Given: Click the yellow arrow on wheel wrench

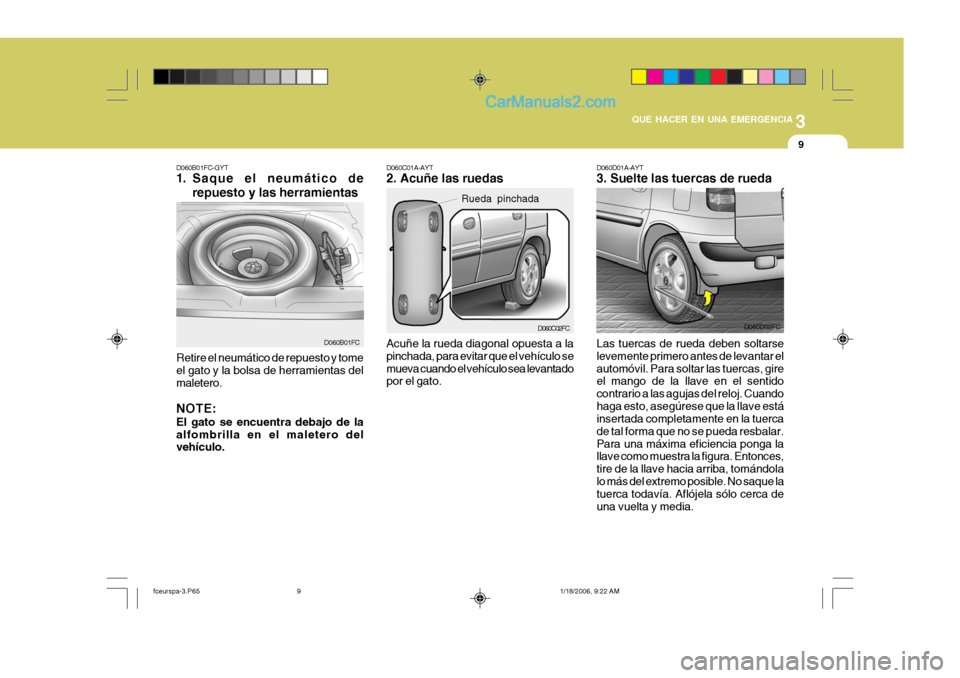Looking at the screenshot, I should pyautogui.click(x=708, y=298).
